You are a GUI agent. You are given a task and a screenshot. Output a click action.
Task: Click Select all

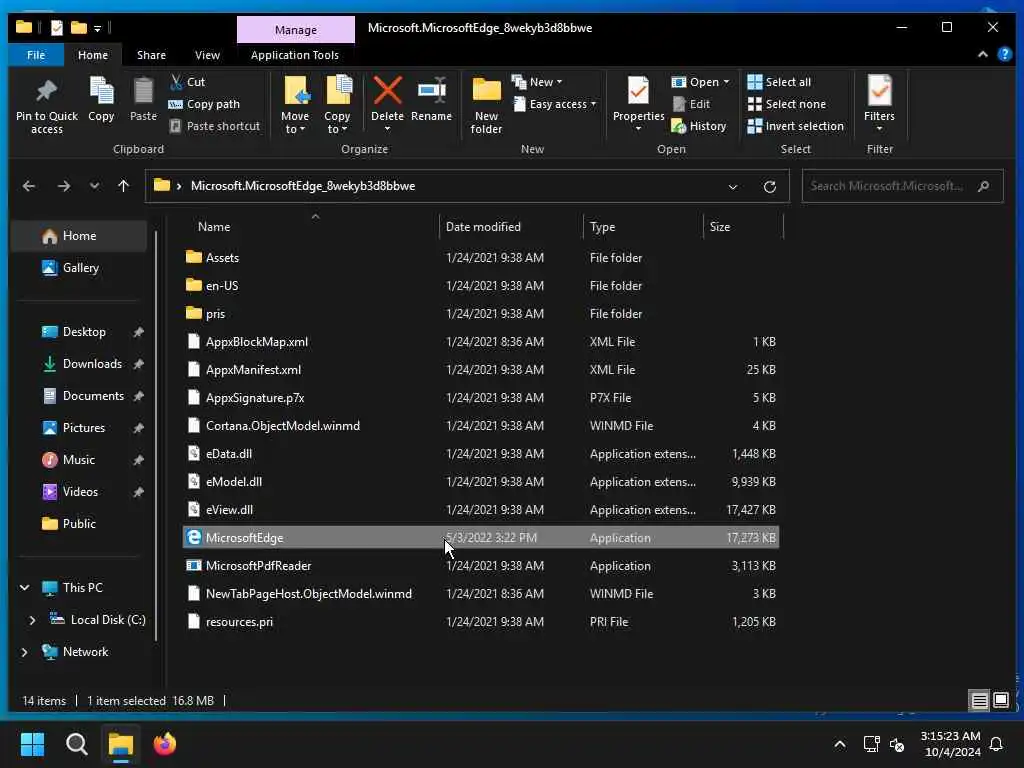click(779, 82)
